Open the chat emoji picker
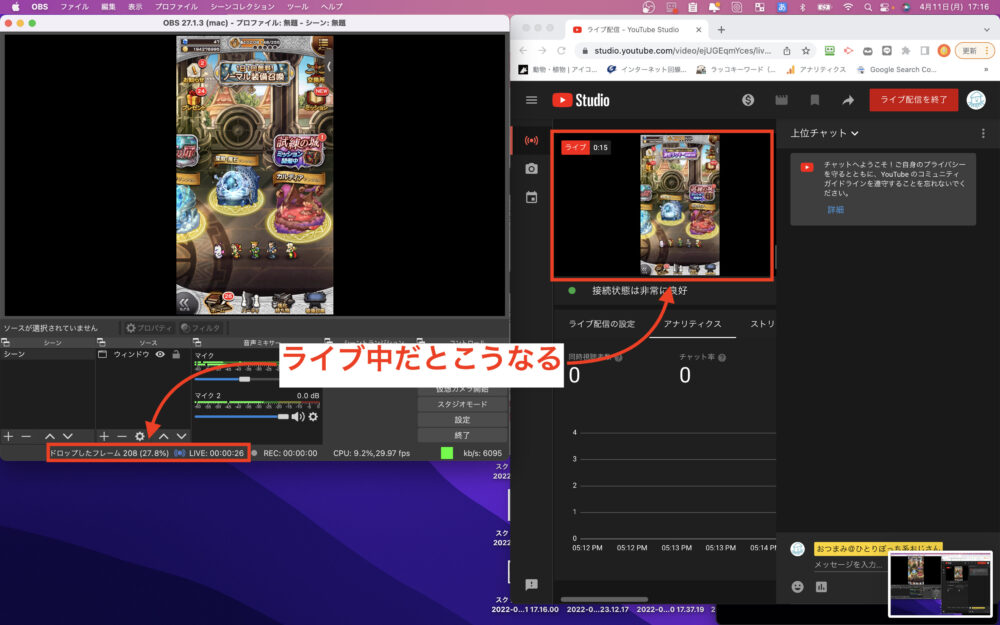Image resolution: width=1000 pixels, height=625 pixels. [797, 587]
